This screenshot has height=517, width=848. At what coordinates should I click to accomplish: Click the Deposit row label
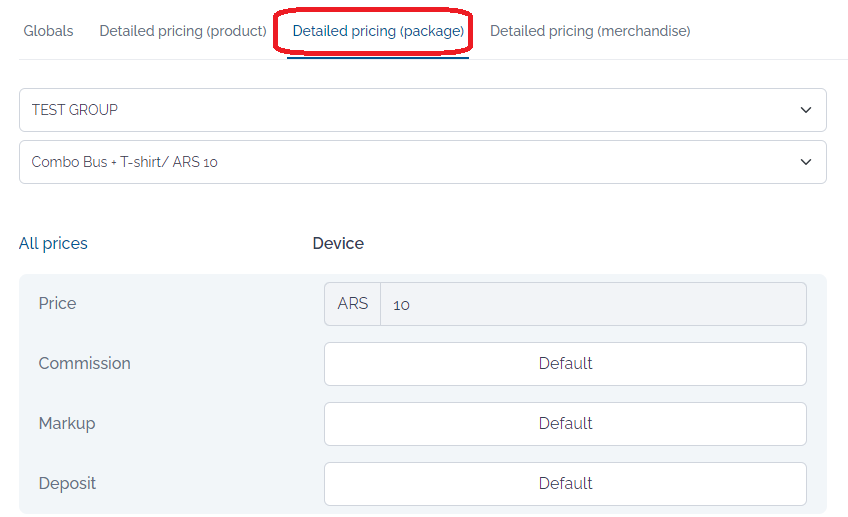pos(67,483)
